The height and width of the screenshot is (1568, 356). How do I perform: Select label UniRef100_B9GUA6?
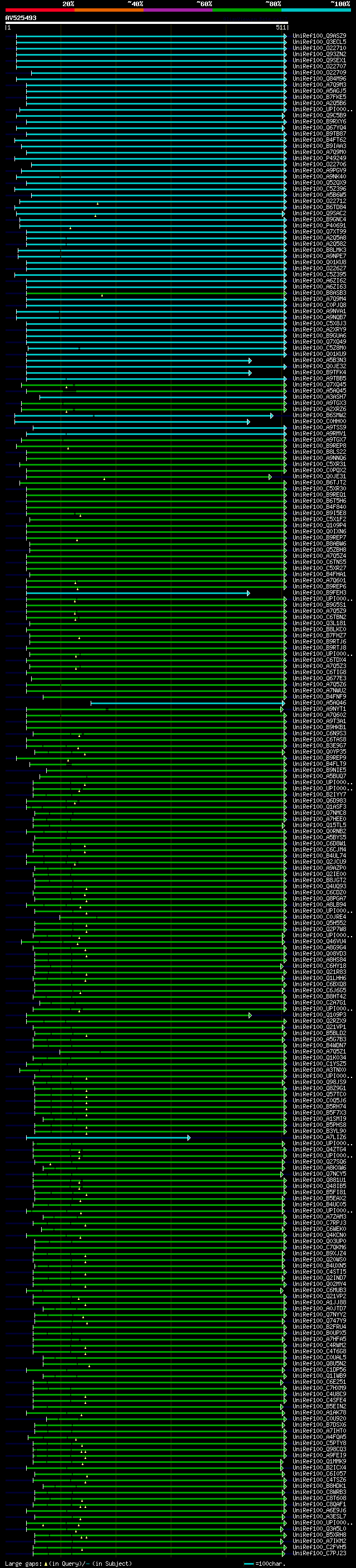[x=319, y=335]
